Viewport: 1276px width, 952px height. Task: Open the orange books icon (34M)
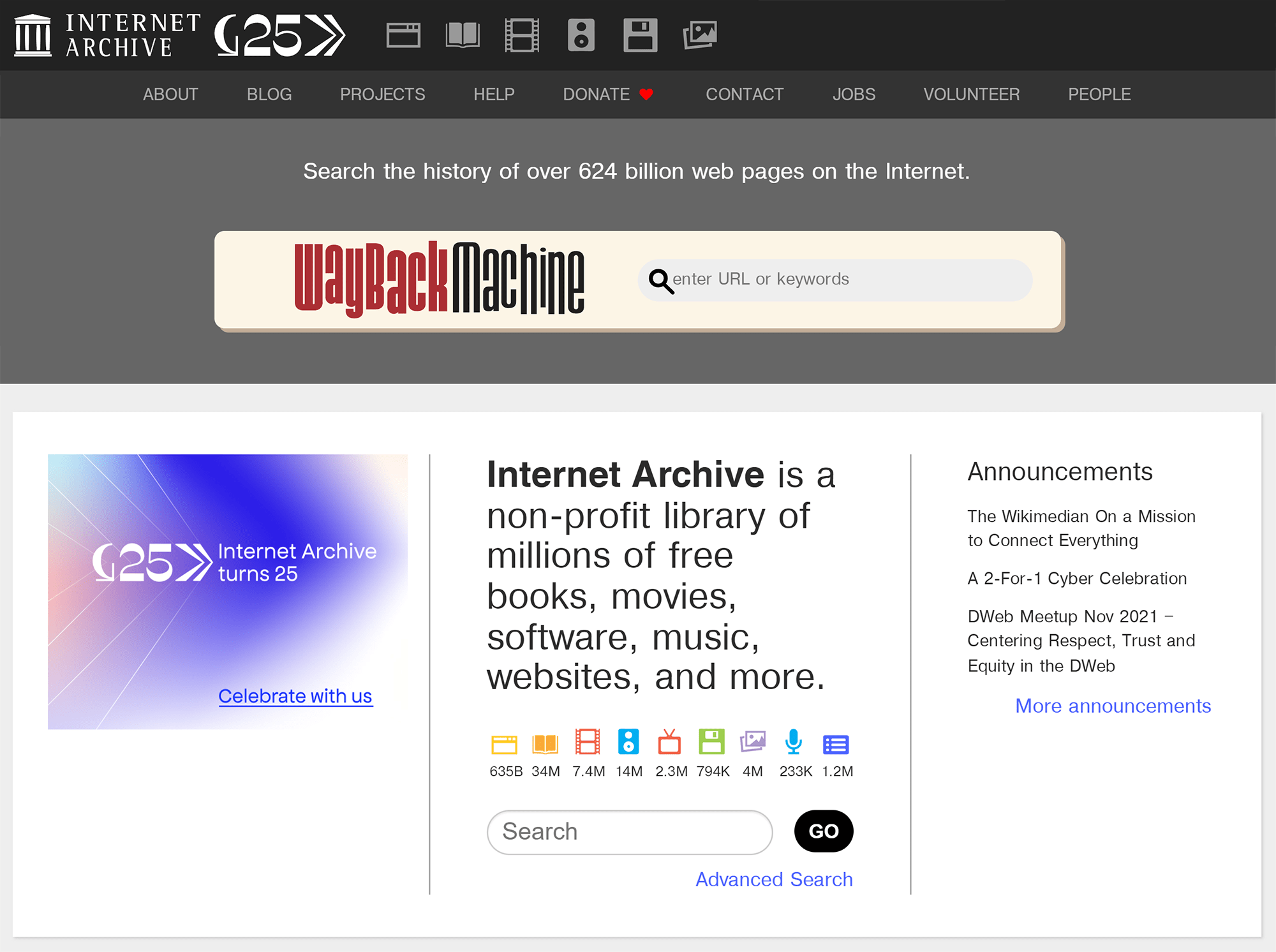click(545, 744)
